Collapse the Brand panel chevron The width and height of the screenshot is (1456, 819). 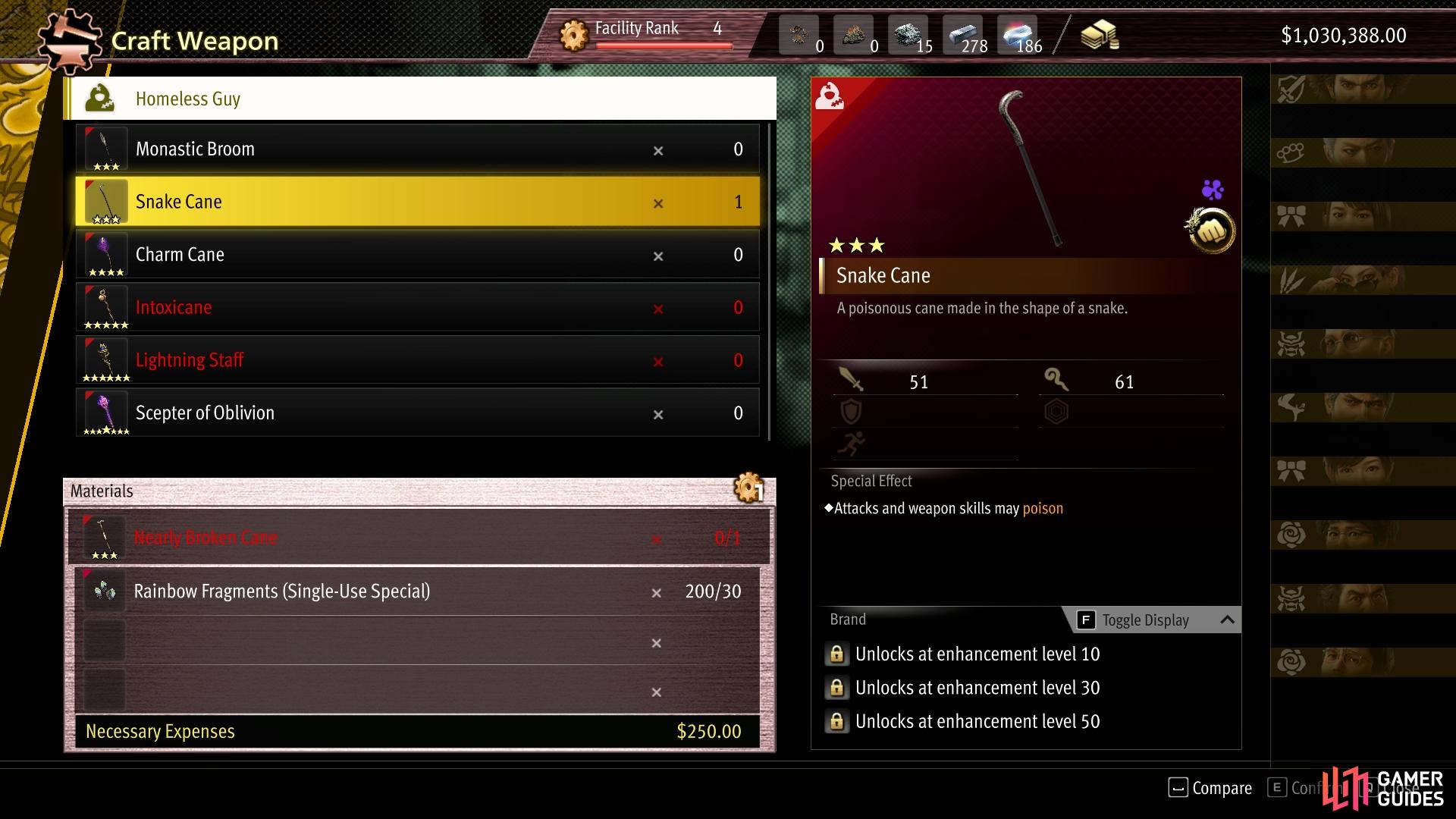click(1227, 620)
